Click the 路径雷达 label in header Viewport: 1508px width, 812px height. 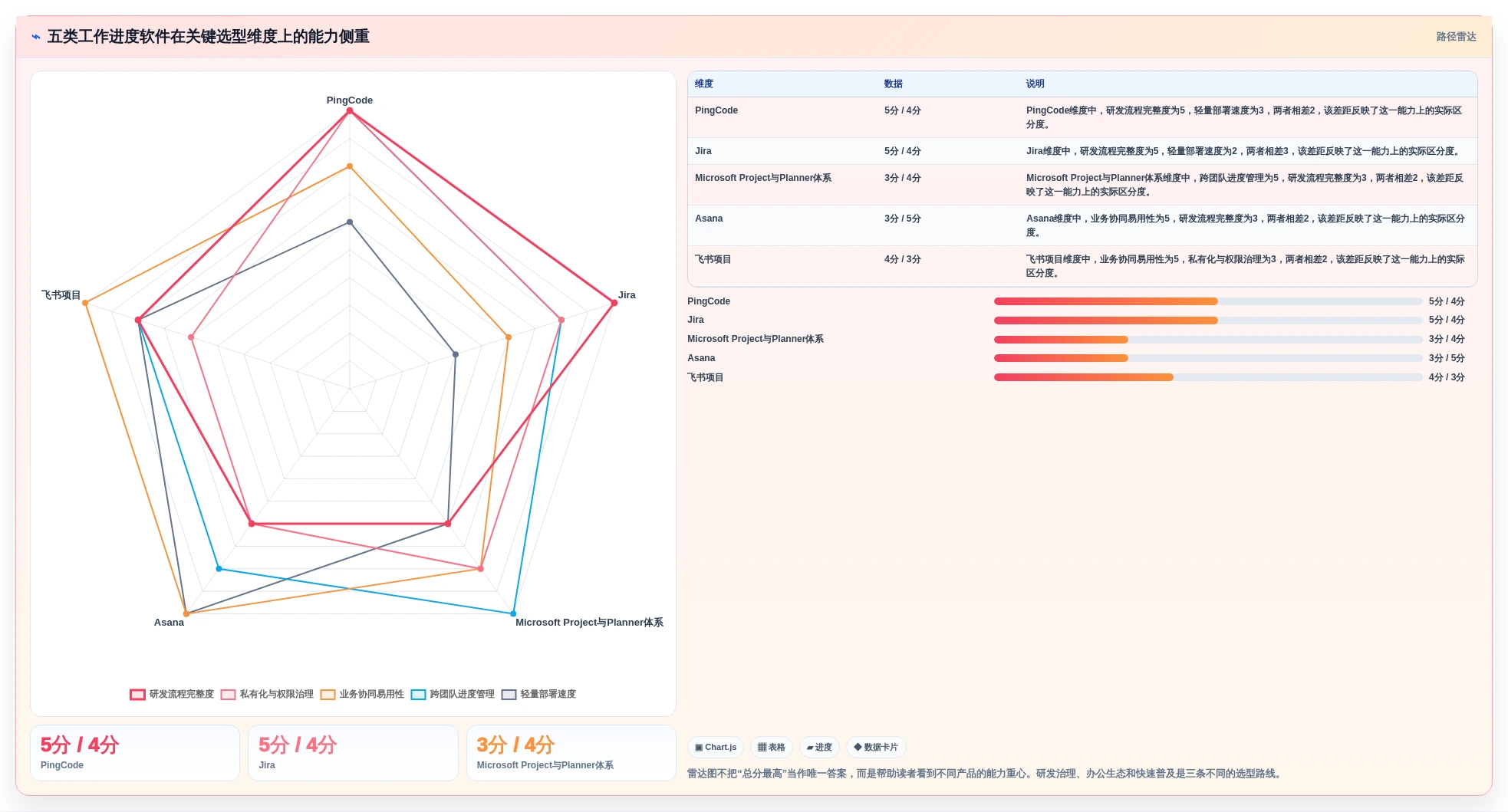pos(1456,37)
